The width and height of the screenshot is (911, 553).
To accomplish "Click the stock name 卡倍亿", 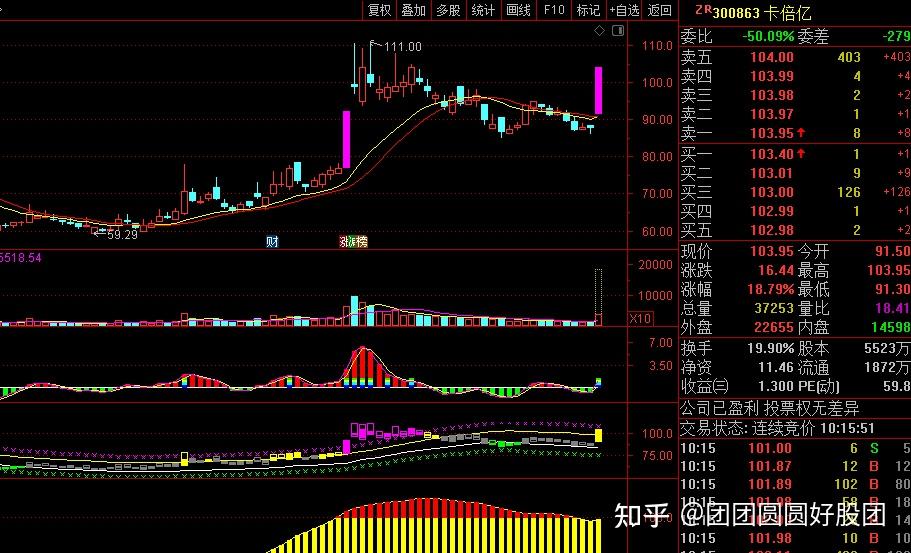I will point(788,13).
